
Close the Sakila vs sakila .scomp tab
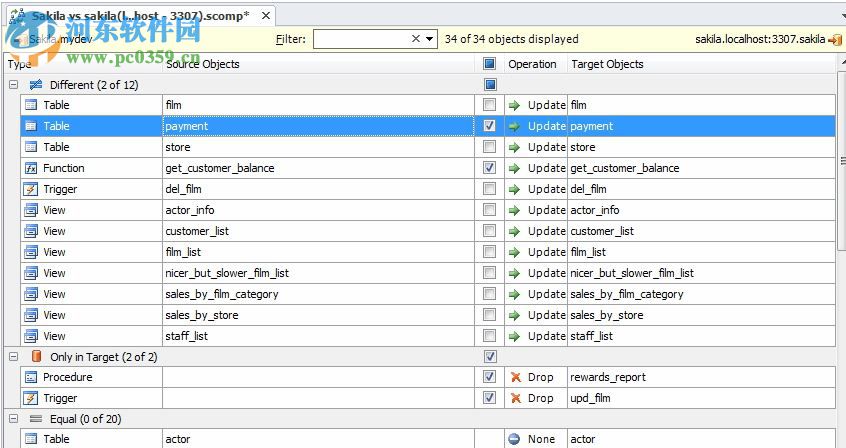[x=266, y=16]
